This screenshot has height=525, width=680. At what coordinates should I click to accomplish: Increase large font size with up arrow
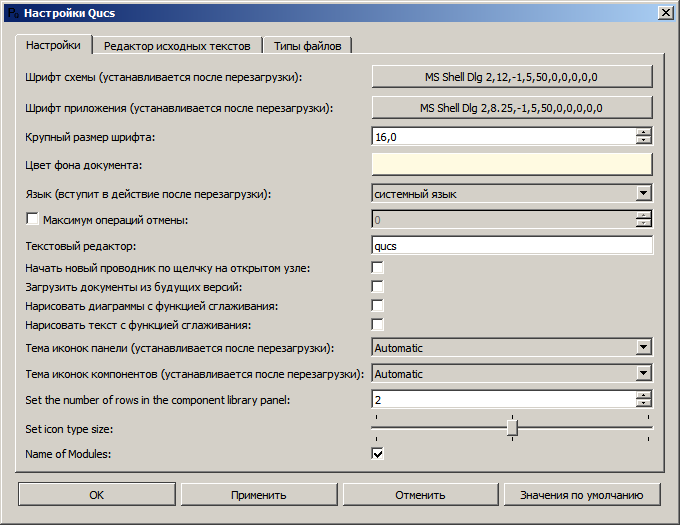point(643,131)
